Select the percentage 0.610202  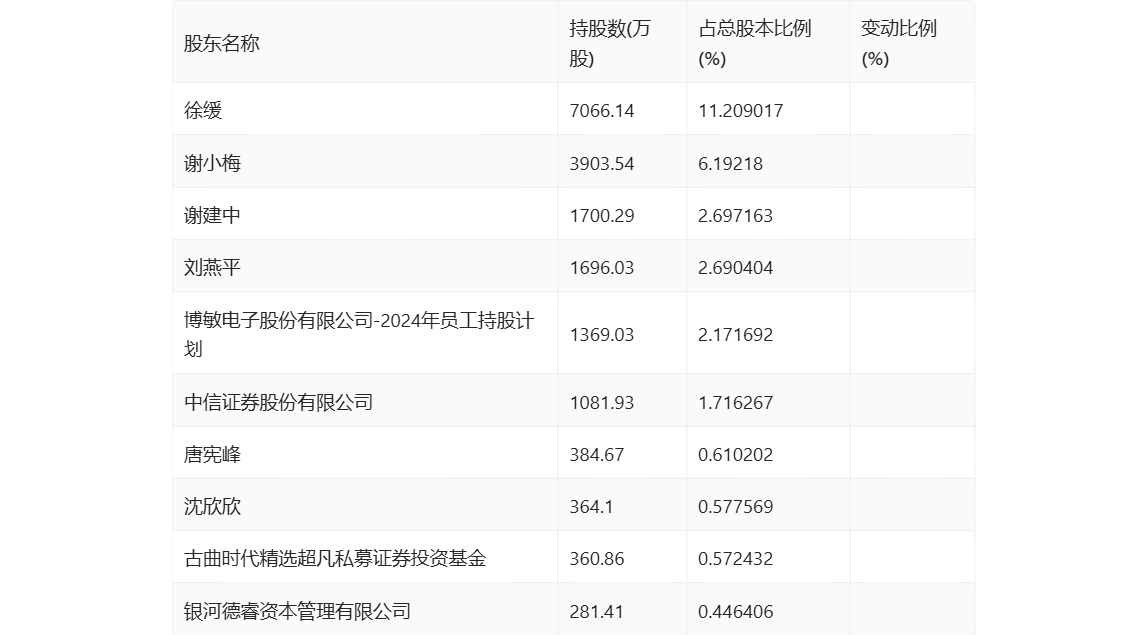pos(736,454)
